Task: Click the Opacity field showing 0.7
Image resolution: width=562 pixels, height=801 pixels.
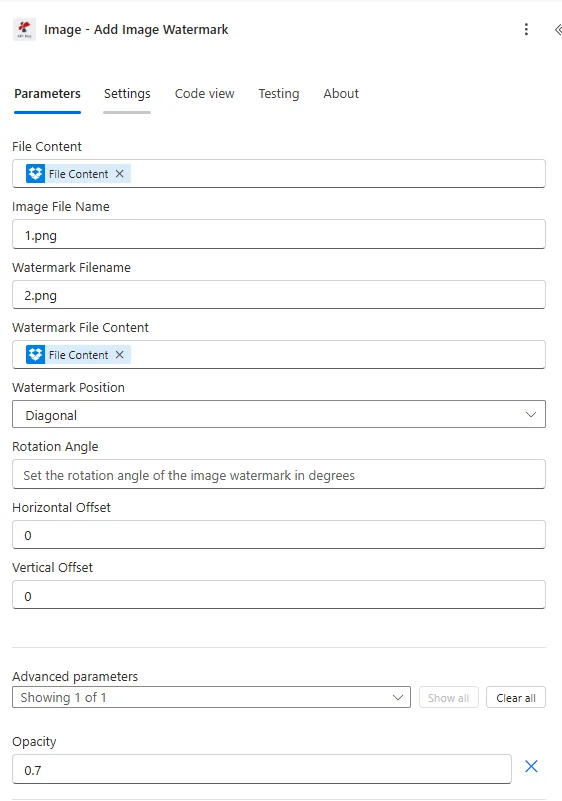Action: 262,769
